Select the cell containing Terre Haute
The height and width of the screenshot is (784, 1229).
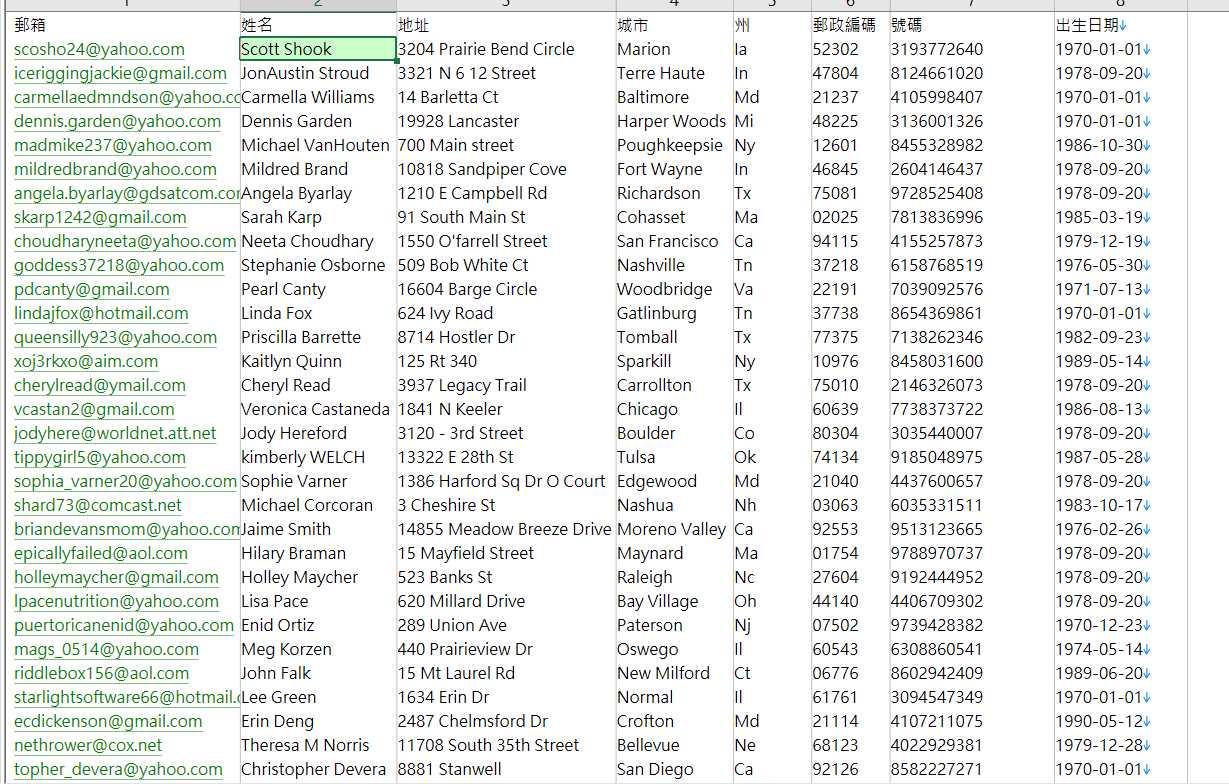click(x=674, y=73)
